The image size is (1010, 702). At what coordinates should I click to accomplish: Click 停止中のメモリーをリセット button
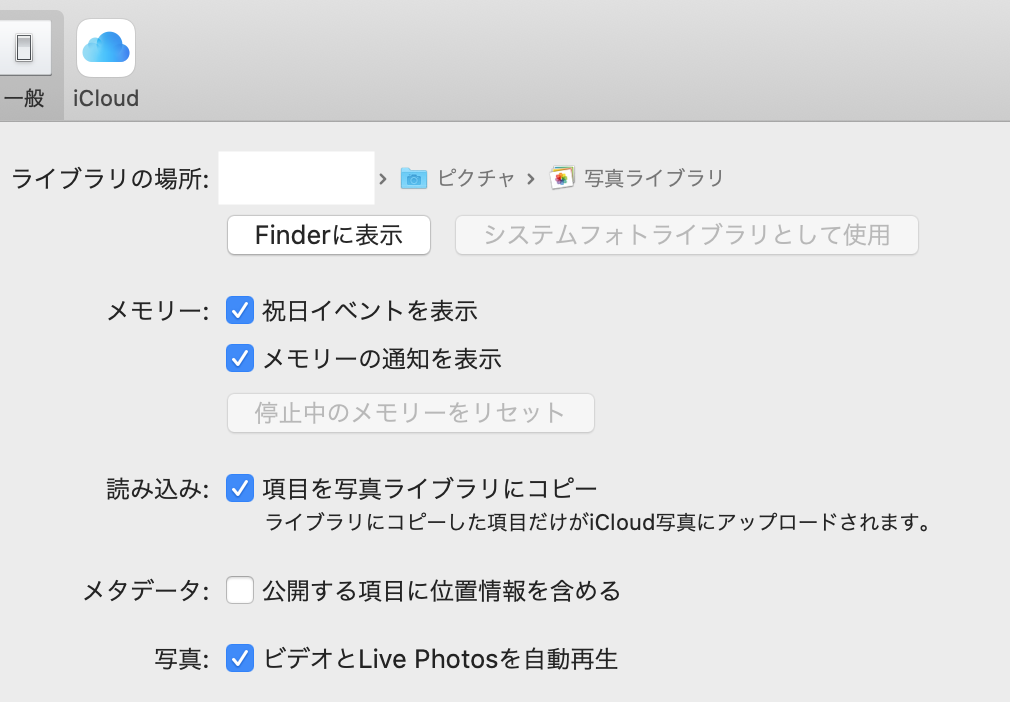click(x=411, y=413)
